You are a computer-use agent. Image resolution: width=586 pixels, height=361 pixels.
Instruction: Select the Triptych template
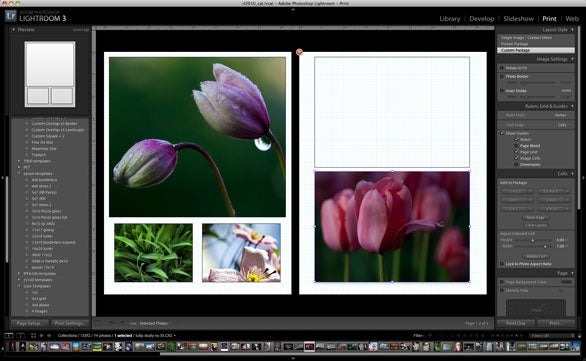tap(39, 155)
